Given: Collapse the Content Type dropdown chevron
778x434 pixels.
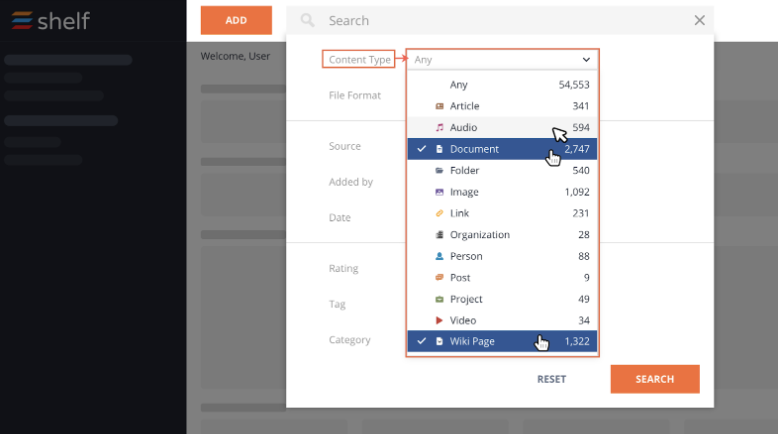Looking at the screenshot, I should (x=586, y=60).
